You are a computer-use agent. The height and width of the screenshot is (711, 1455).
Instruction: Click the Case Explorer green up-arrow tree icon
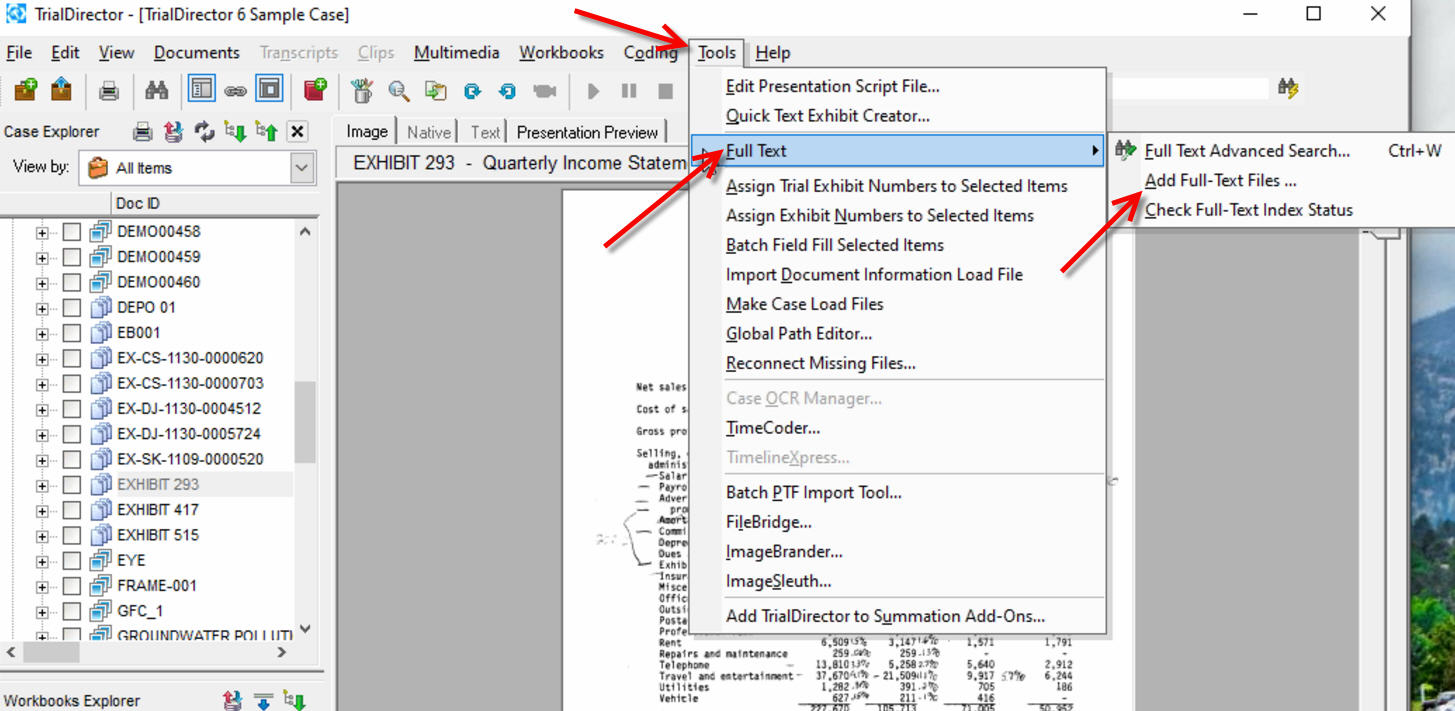266,131
